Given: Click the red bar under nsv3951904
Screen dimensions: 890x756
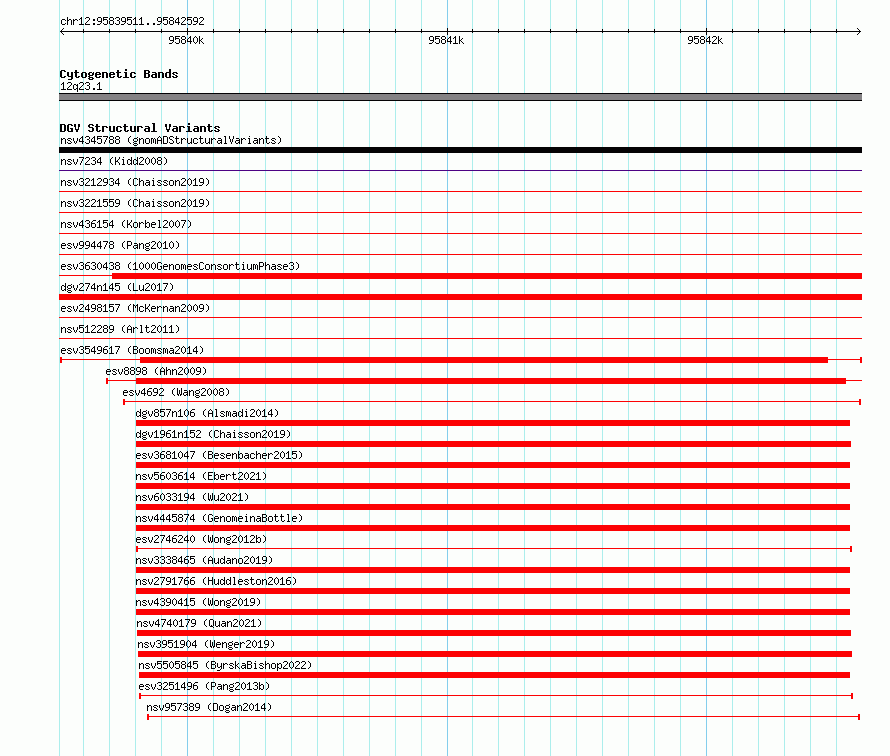Looking at the screenshot, I should 495,654.
